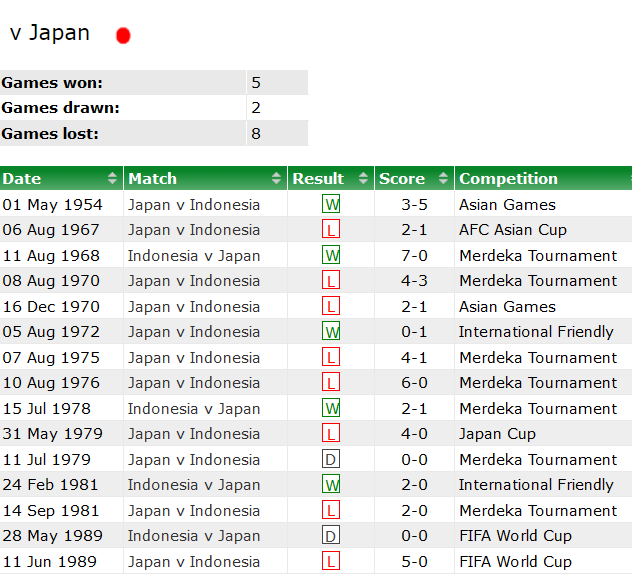Sort table by the Score column

pyautogui.click(x=413, y=179)
